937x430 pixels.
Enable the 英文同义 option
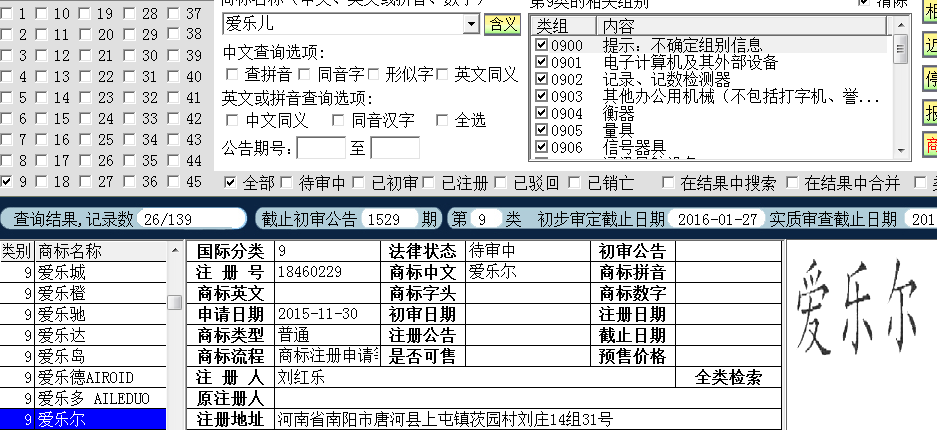(x=442, y=75)
